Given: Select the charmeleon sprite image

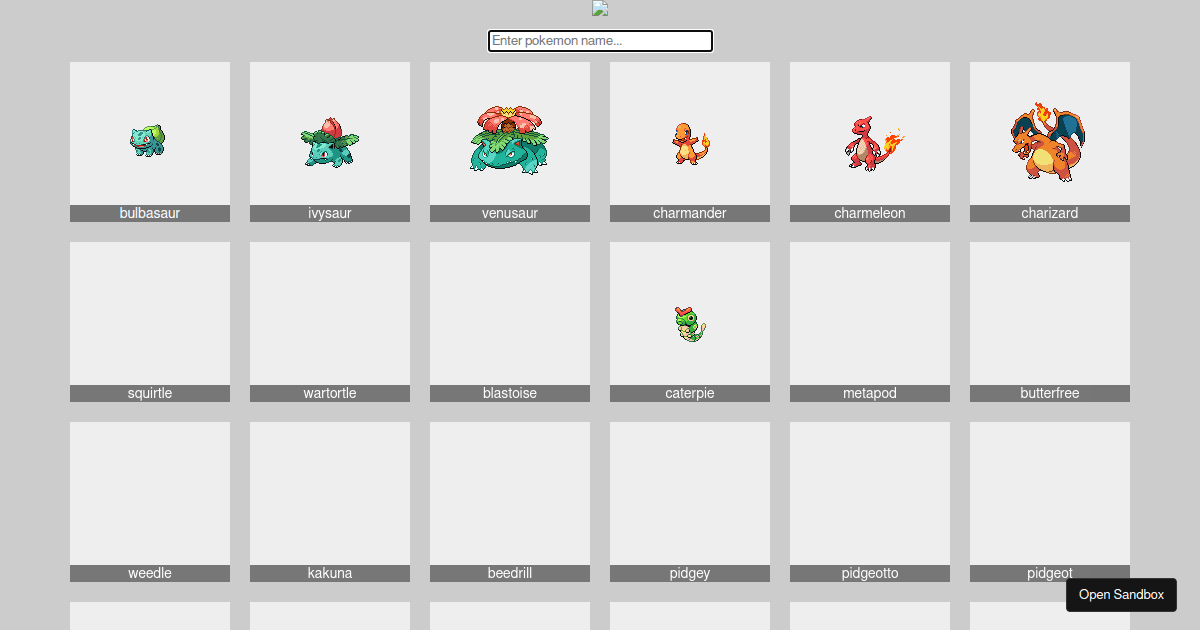Looking at the screenshot, I should (870, 140).
